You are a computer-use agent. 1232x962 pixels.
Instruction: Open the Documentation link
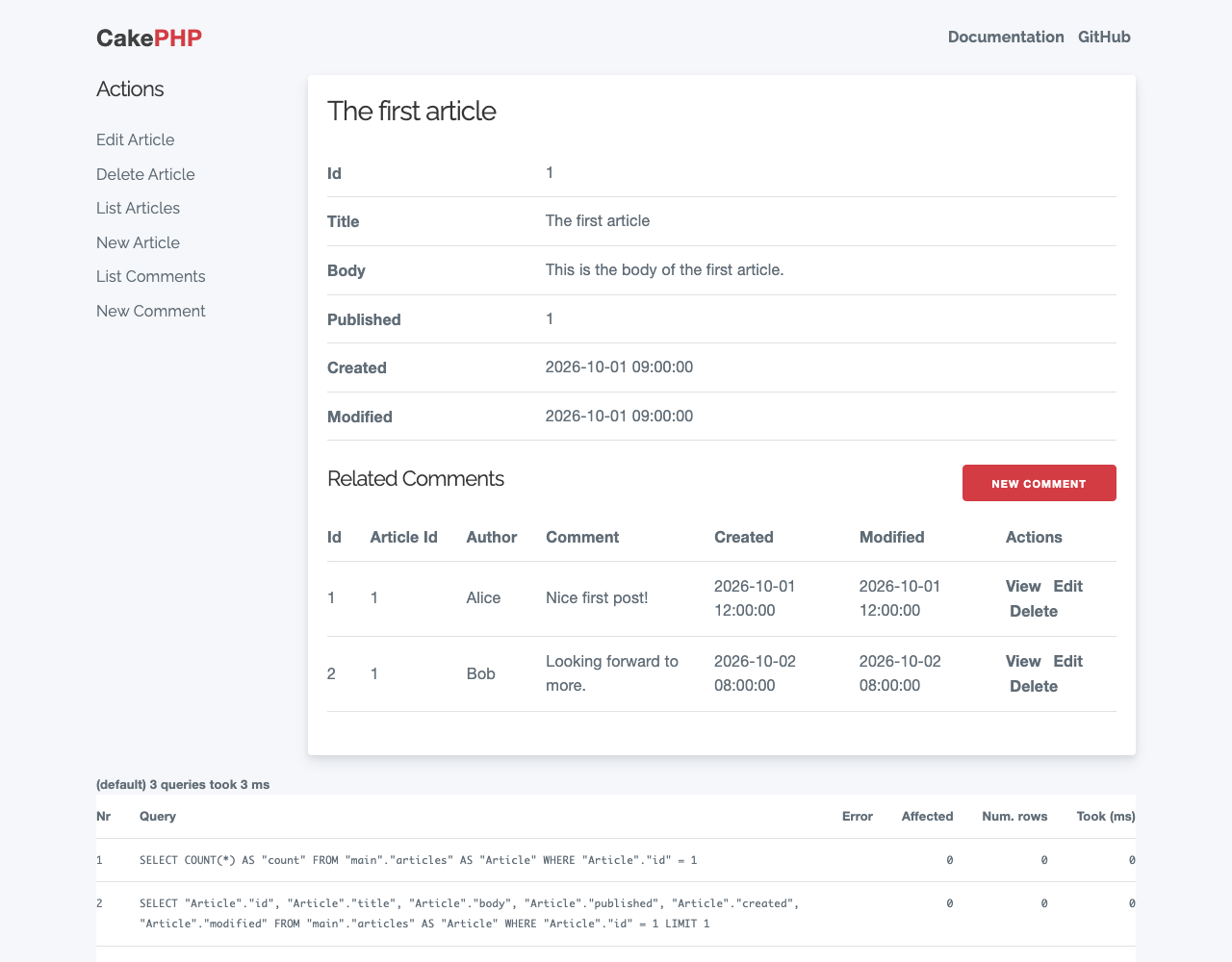pos(1006,37)
